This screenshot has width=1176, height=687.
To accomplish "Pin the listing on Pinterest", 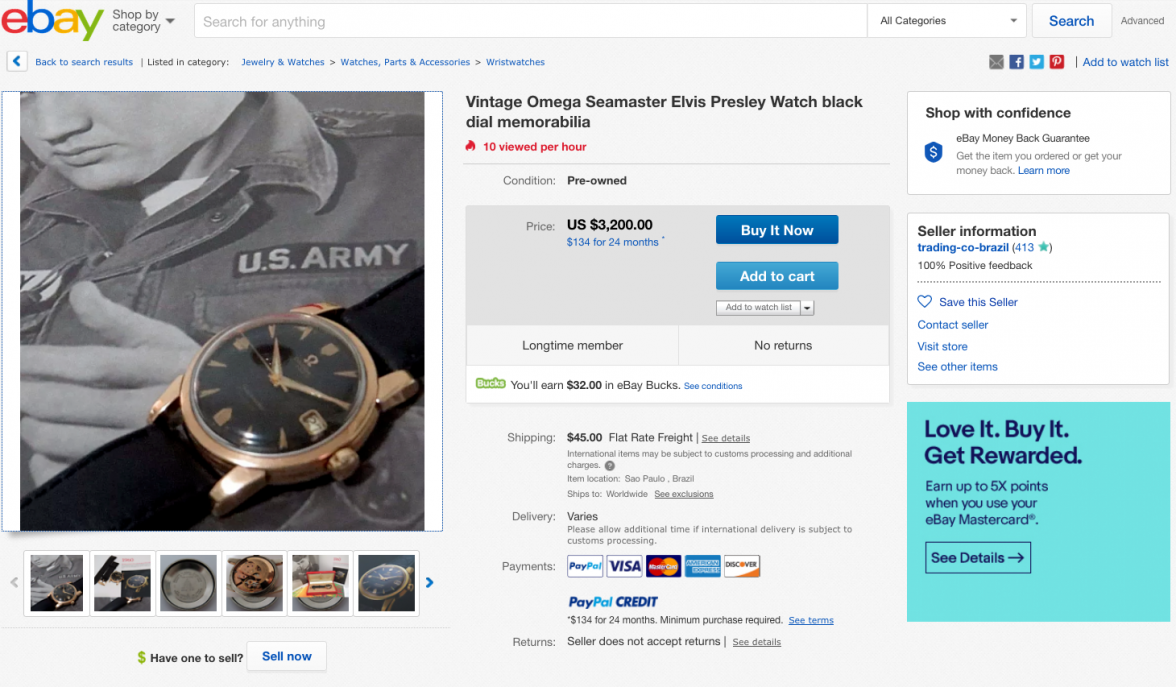I will click(x=1056, y=62).
